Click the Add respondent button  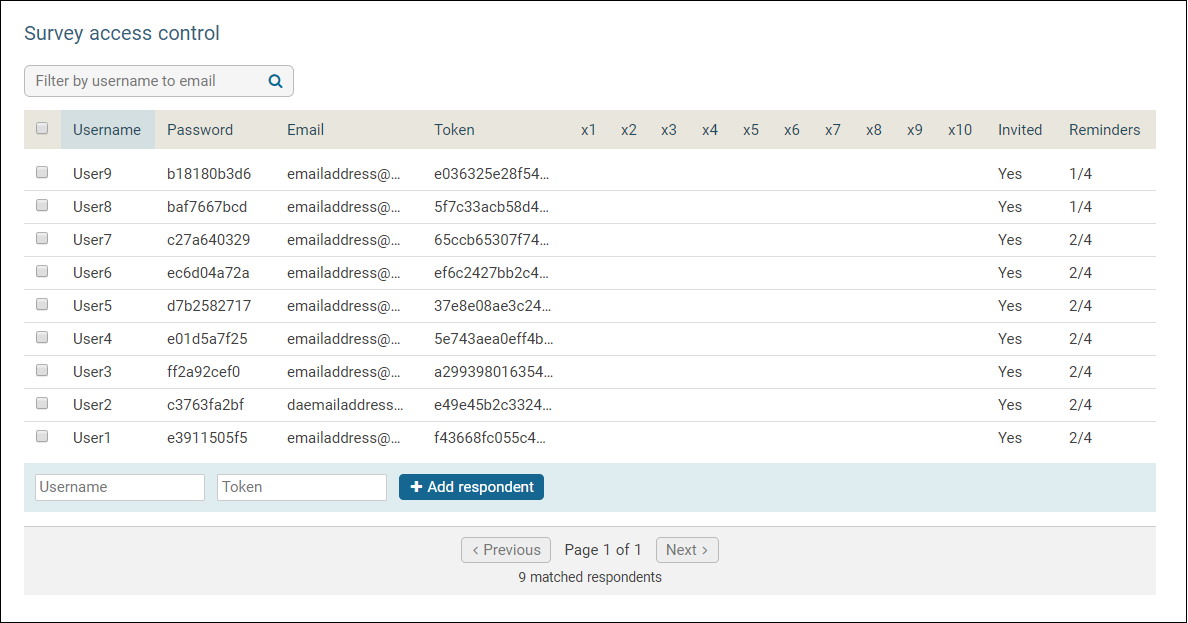(471, 487)
